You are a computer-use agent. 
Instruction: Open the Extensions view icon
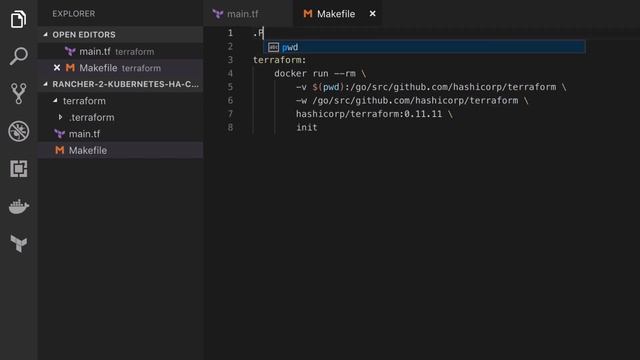[18, 169]
